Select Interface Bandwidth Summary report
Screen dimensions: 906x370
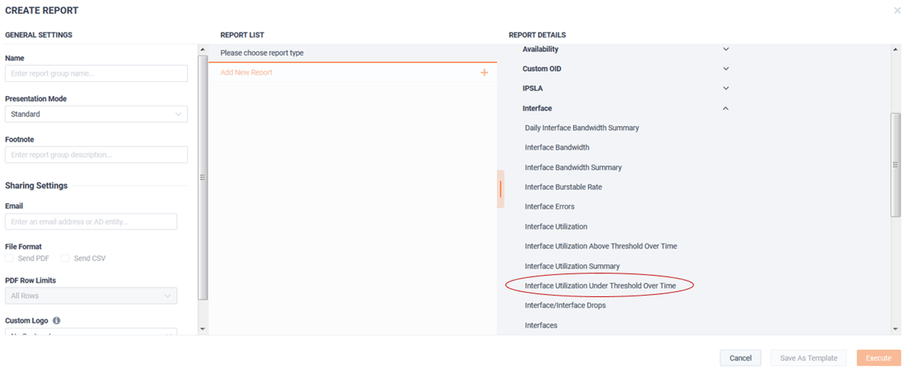[x=573, y=167]
